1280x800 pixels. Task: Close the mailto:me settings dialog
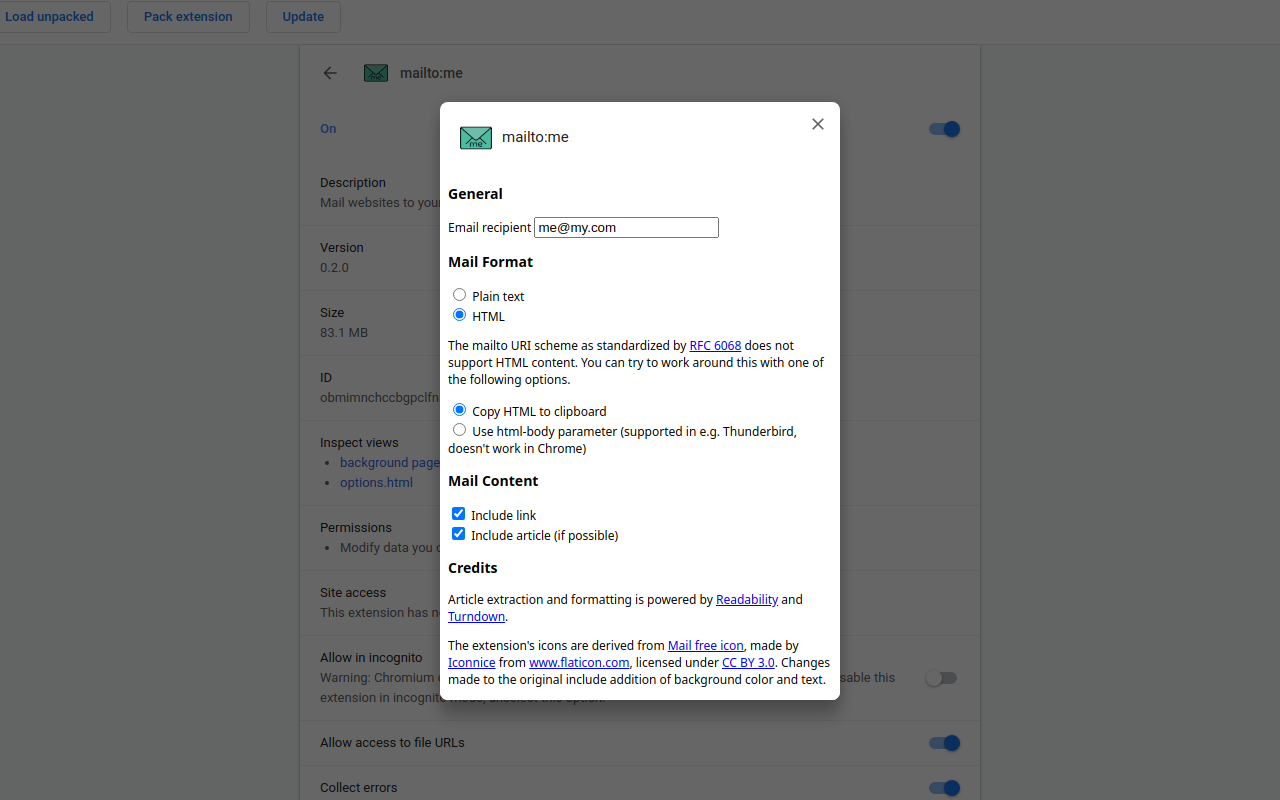[817, 124]
